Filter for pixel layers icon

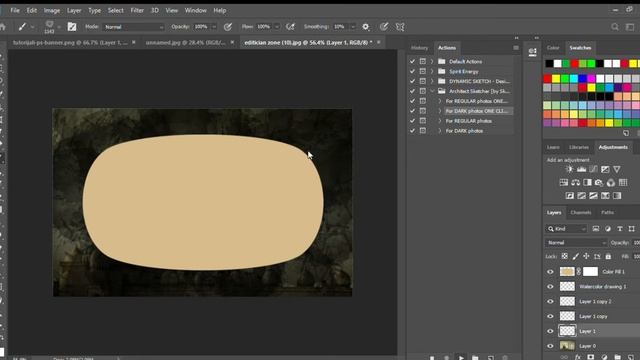596,229
